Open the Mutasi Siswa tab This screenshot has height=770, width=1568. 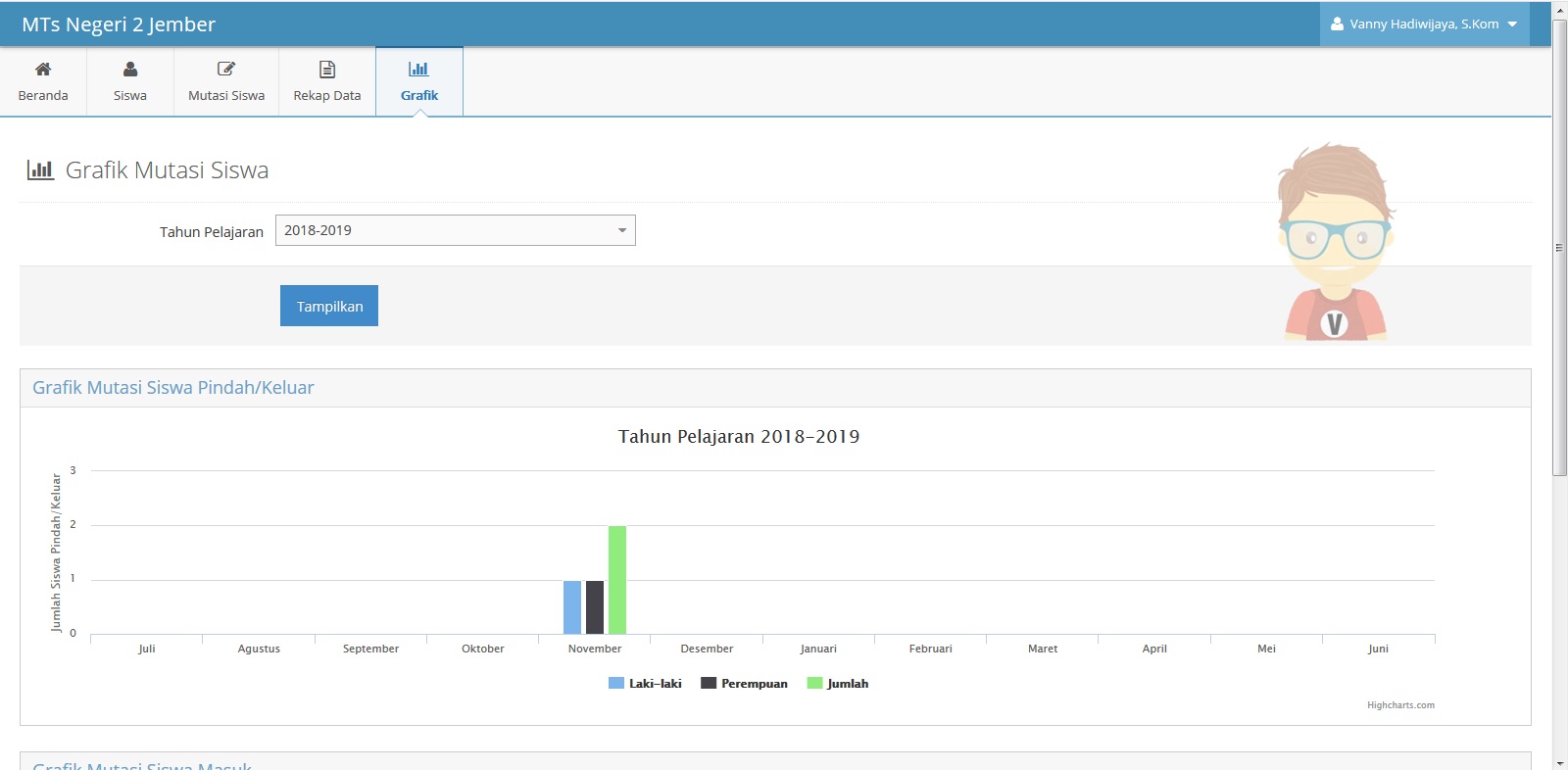click(x=226, y=81)
